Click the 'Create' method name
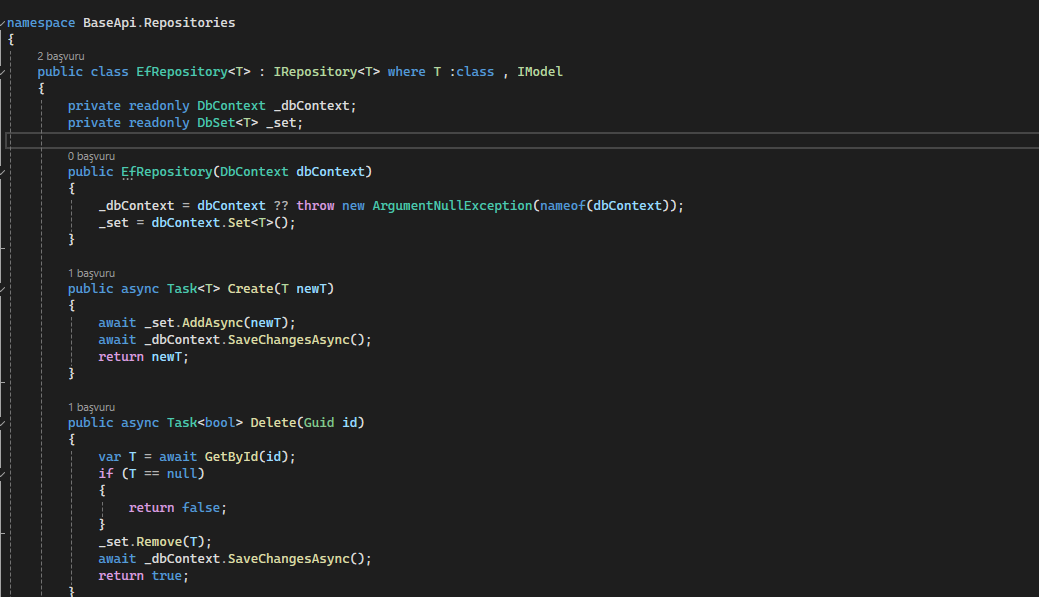Screen dimensions: 1039x597 coord(250,289)
